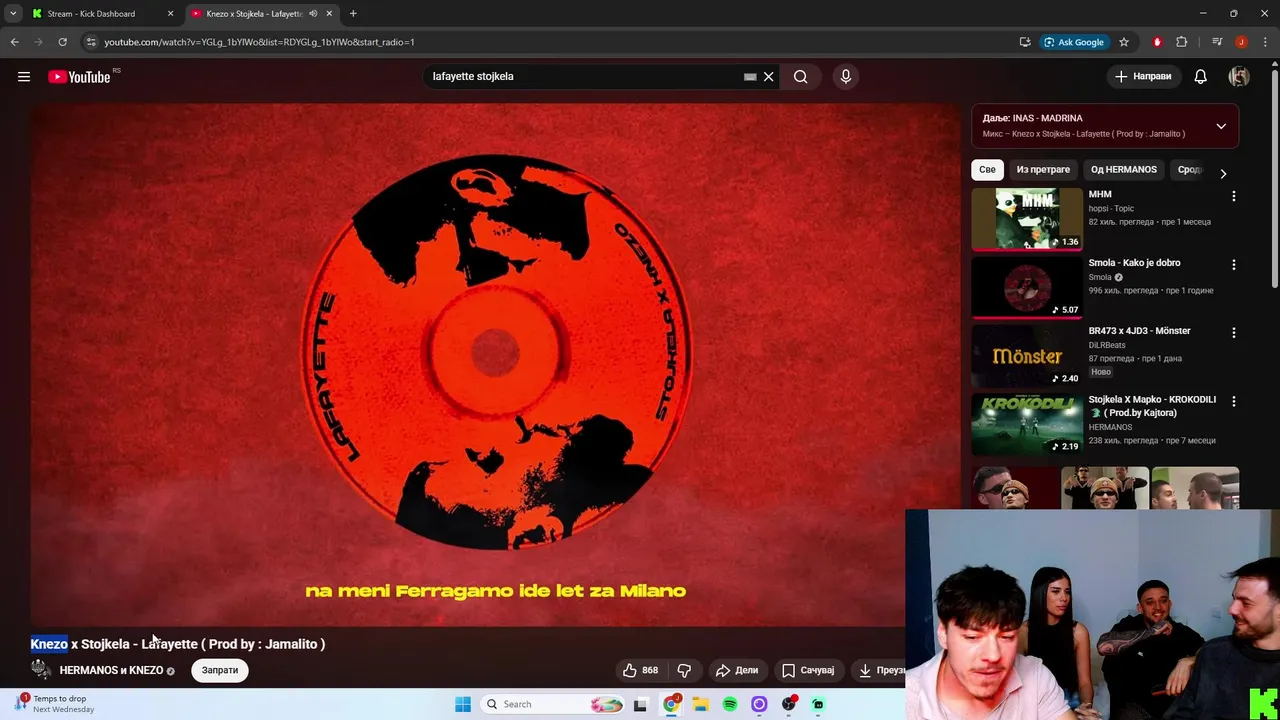Select the 'Све' filter chip
1280x720 pixels.
click(x=987, y=170)
